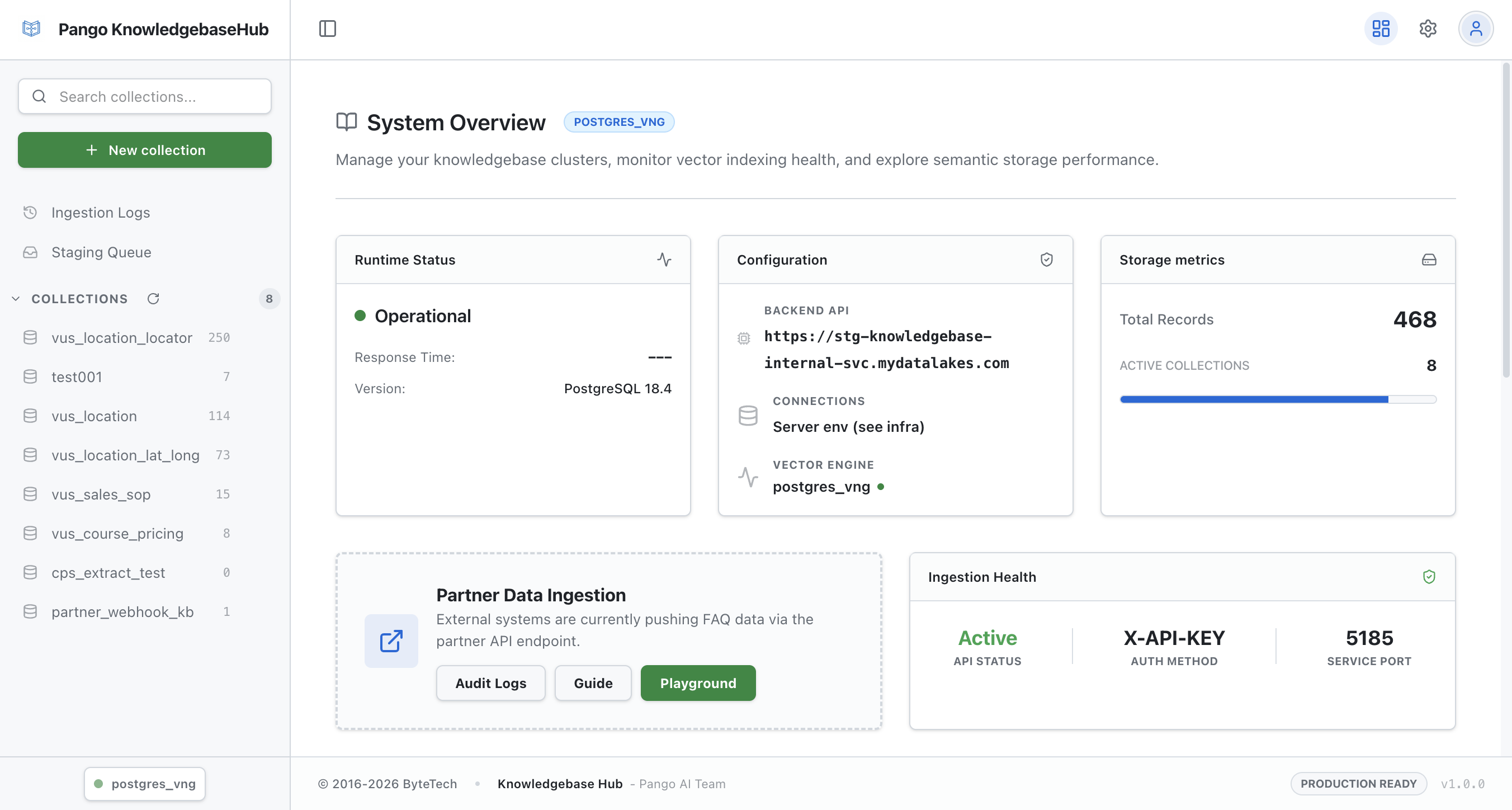This screenshot has width=1512, height=810.
Task: Click the POSTGRES_VNG badge
Action: [x=618, y=121]
